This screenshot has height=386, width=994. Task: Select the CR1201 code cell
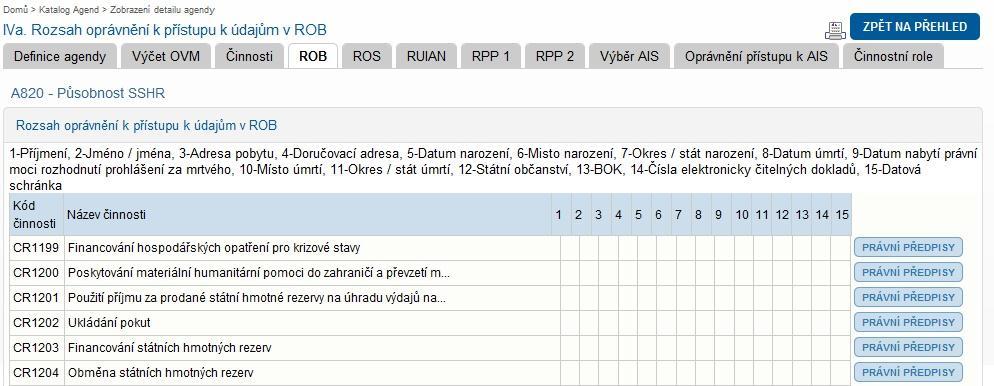(36, 298)
